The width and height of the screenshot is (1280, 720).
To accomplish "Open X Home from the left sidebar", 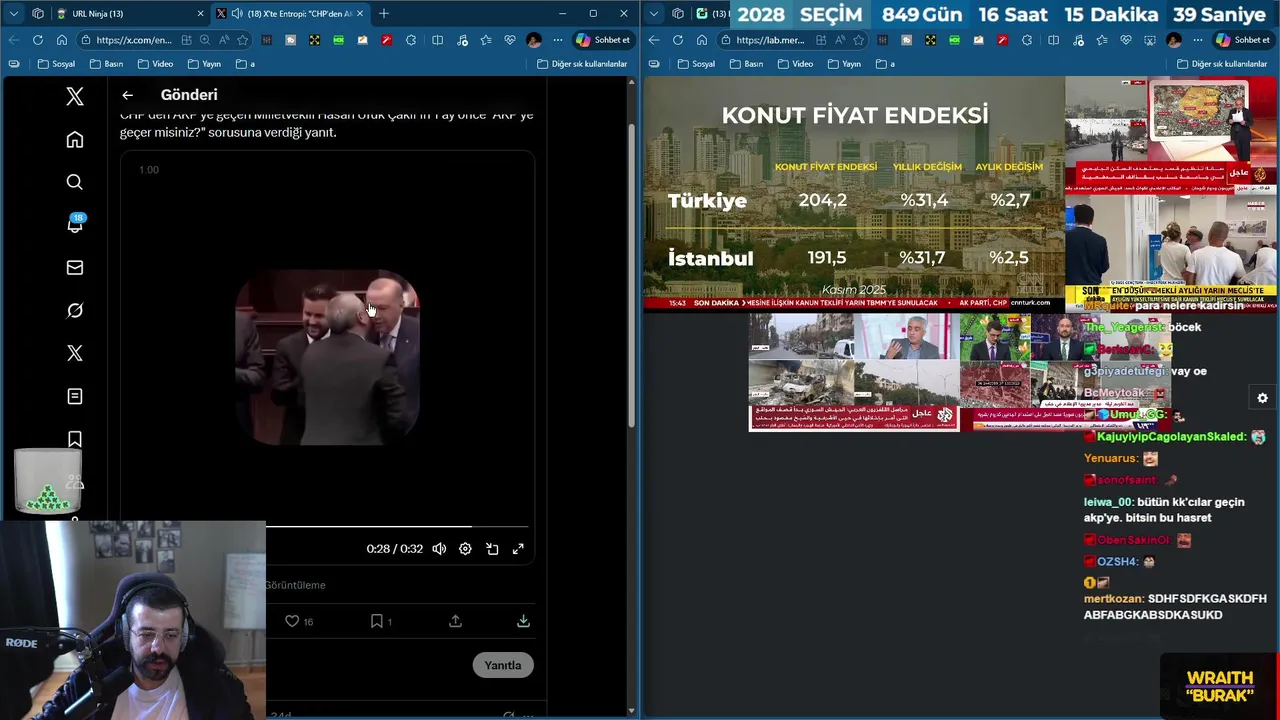I will [75, 140].
